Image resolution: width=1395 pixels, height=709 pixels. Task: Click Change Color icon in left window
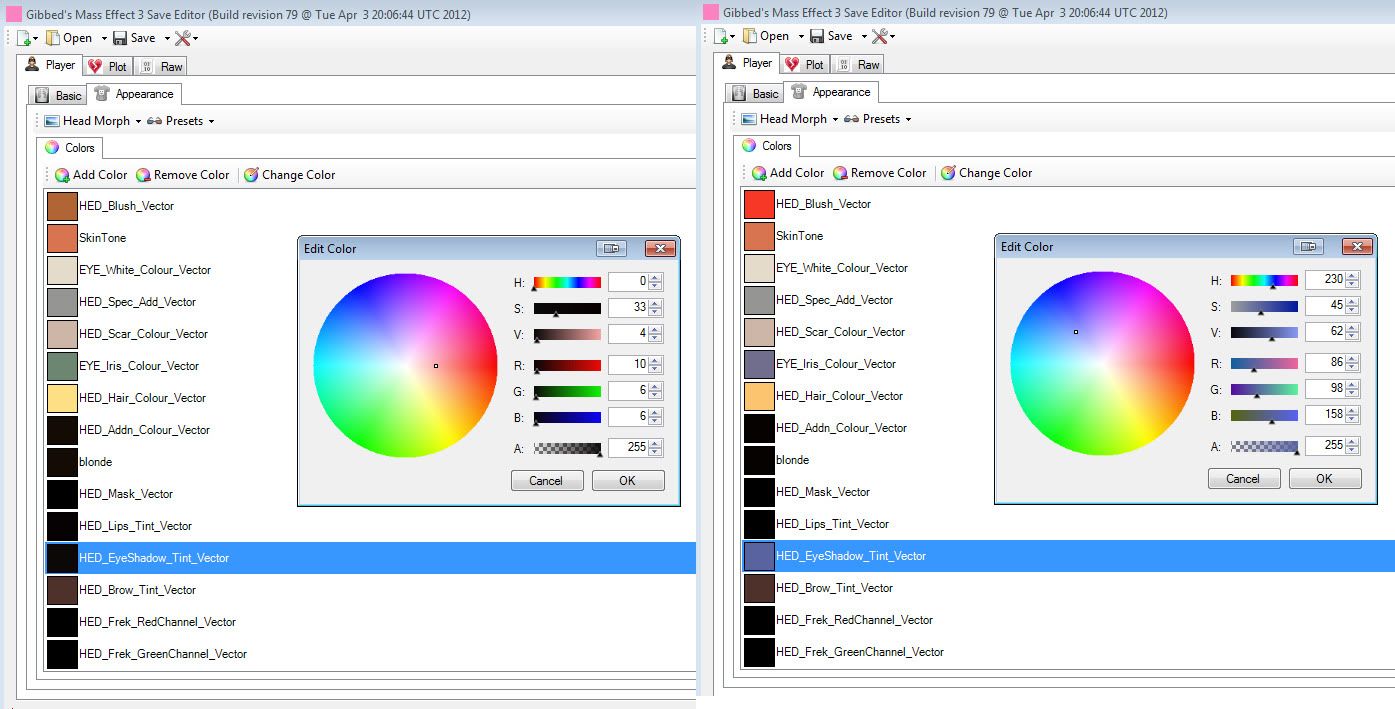pos(251,175)
